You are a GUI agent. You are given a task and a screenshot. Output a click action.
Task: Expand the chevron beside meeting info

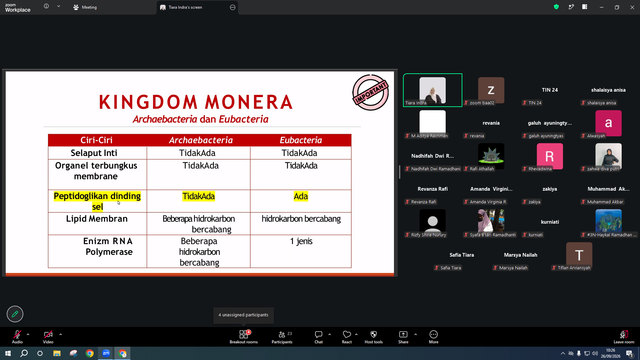(x=58, y=7)
